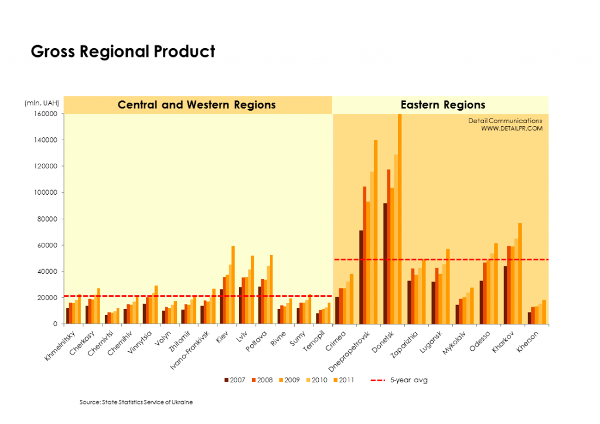Click the Gross Regional Product title
Image resolution: width=600 pixels, height=424 pixels.
(x=123, y=50)
